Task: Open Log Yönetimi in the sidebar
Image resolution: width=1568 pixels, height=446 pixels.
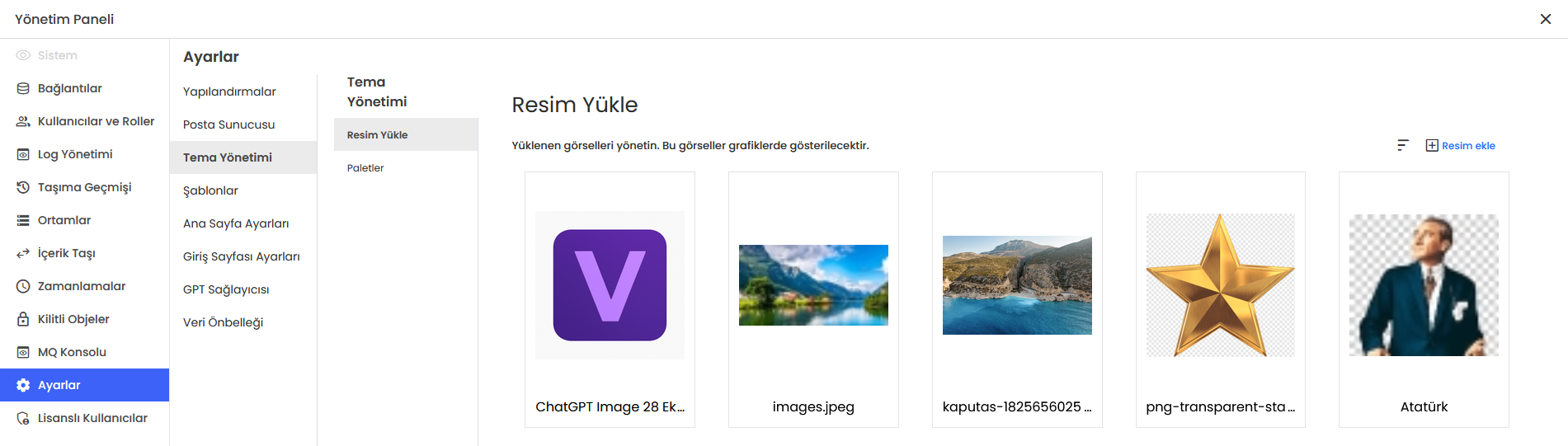Action: [75, 154]
